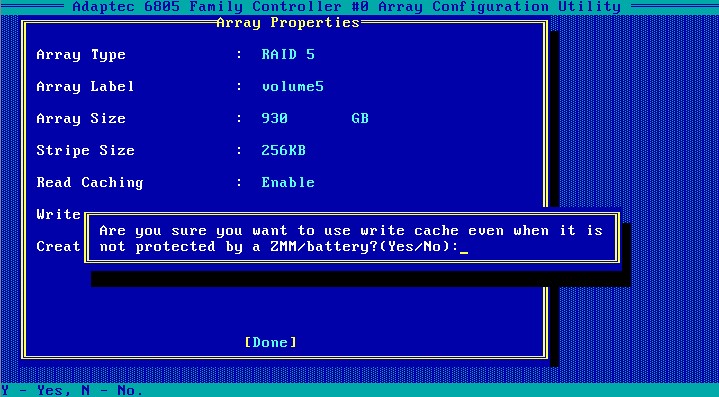Viewport: 719px width, 397px height.
Task: Toggle the Read Caching Enable setting
Action: pyautogui.click(x=288, y=182)
